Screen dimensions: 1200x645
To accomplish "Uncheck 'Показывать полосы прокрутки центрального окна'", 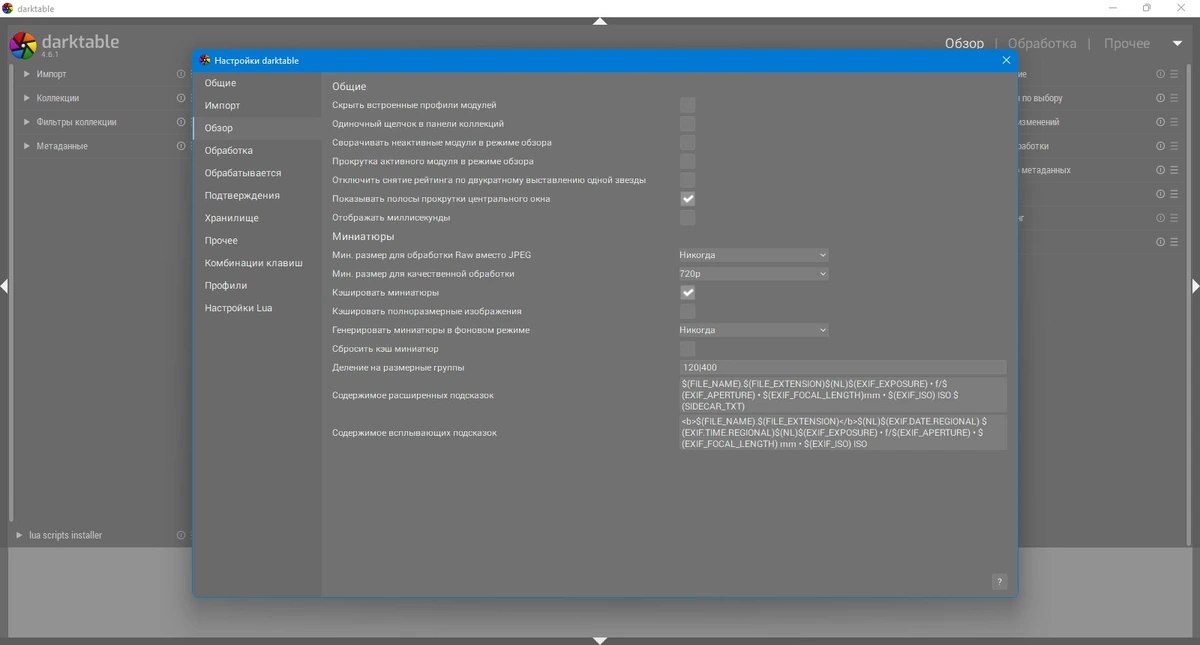I will coord(687,199).
